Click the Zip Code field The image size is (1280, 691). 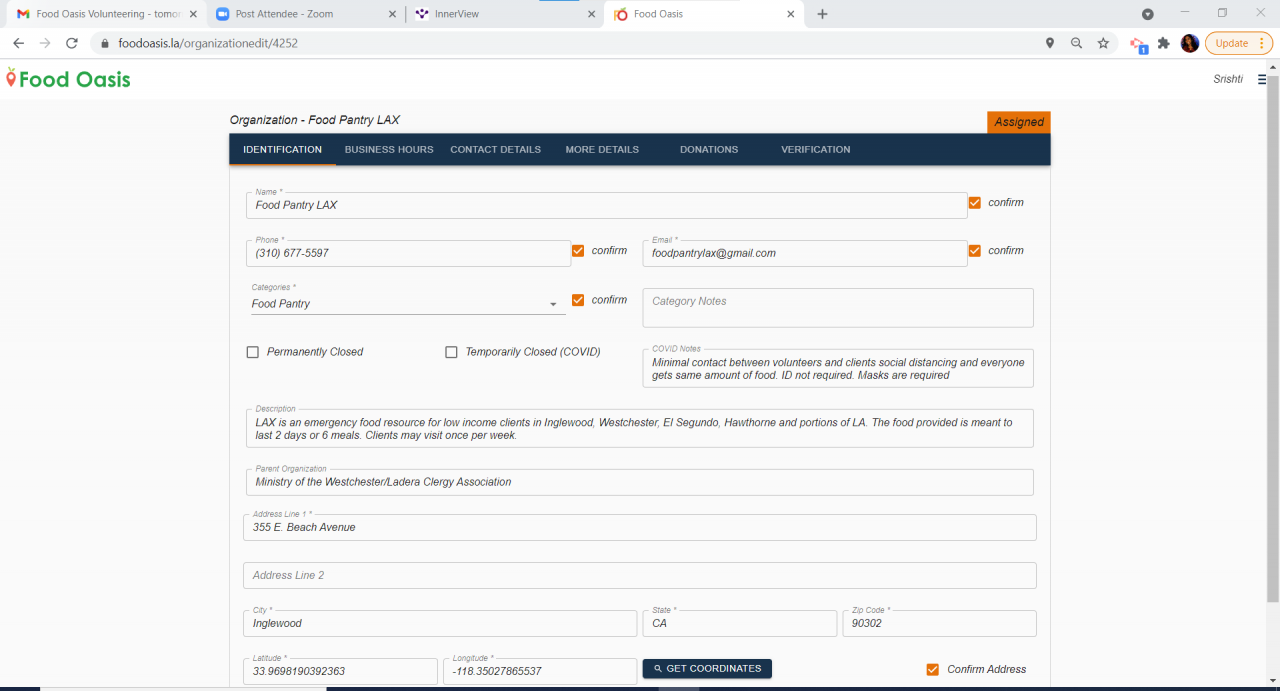pyautogui.click(x=940, y=623)
